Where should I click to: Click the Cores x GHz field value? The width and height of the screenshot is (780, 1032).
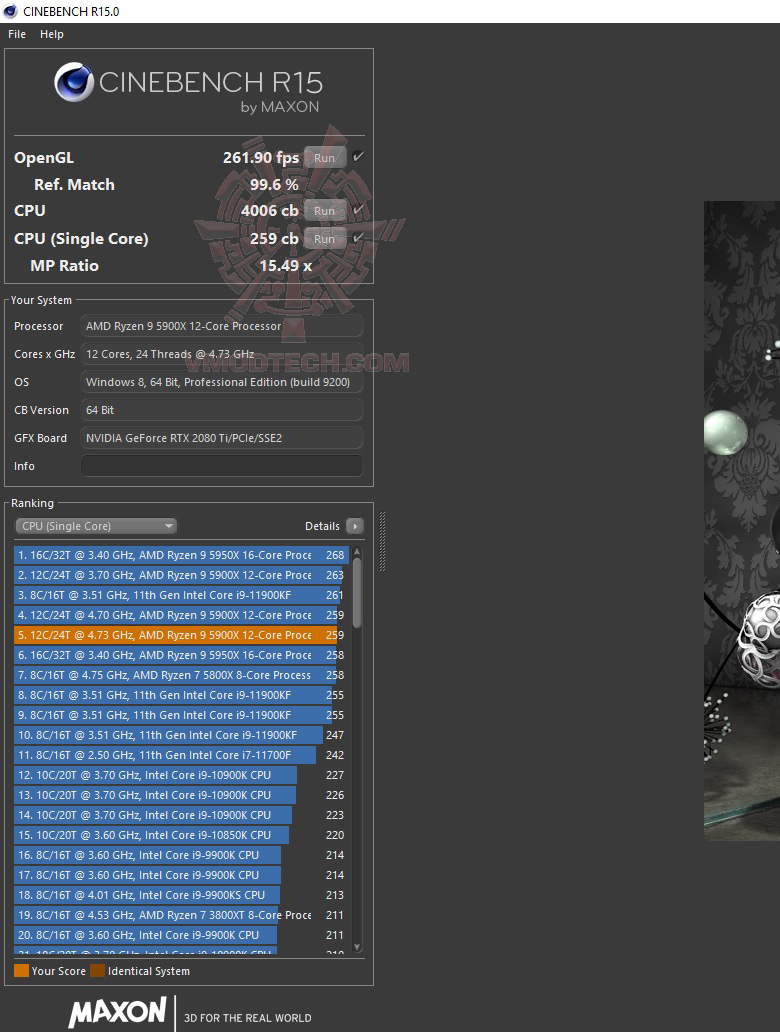coord(221,354)
